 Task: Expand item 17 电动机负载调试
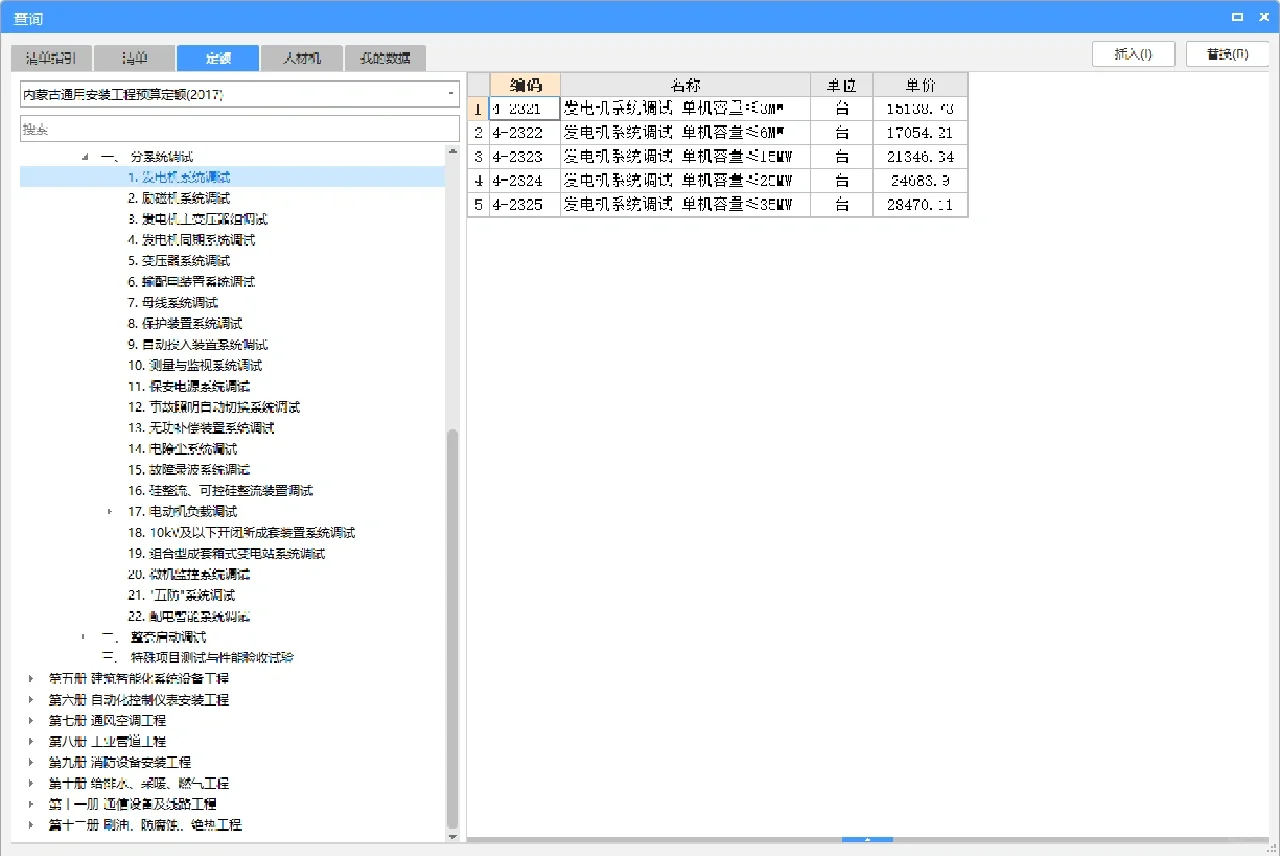point(110,511)
